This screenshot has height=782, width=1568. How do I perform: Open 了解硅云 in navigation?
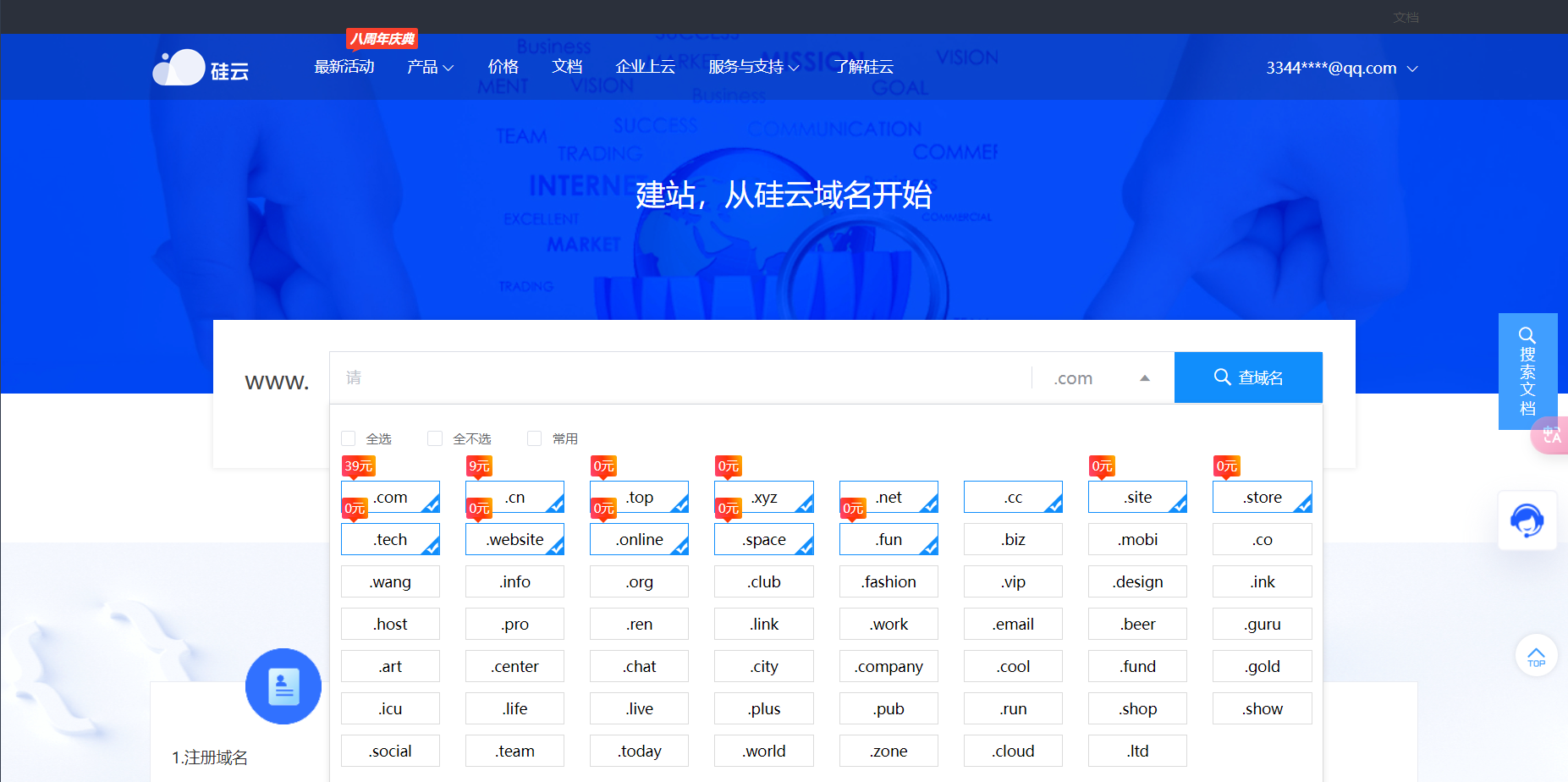863,67
